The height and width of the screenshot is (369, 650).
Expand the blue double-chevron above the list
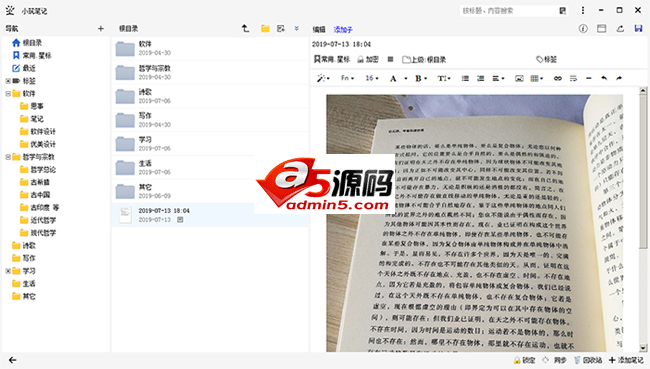point(296,29)
